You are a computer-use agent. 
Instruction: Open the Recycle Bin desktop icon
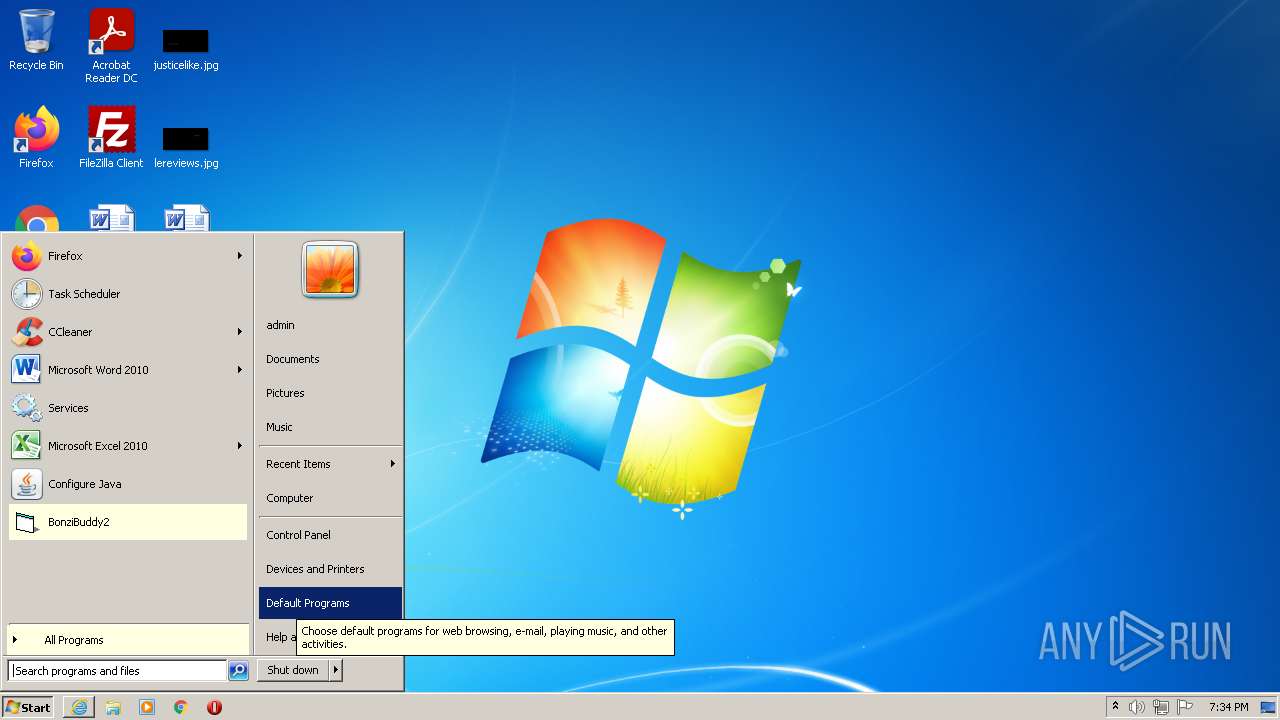pos(36,40)
